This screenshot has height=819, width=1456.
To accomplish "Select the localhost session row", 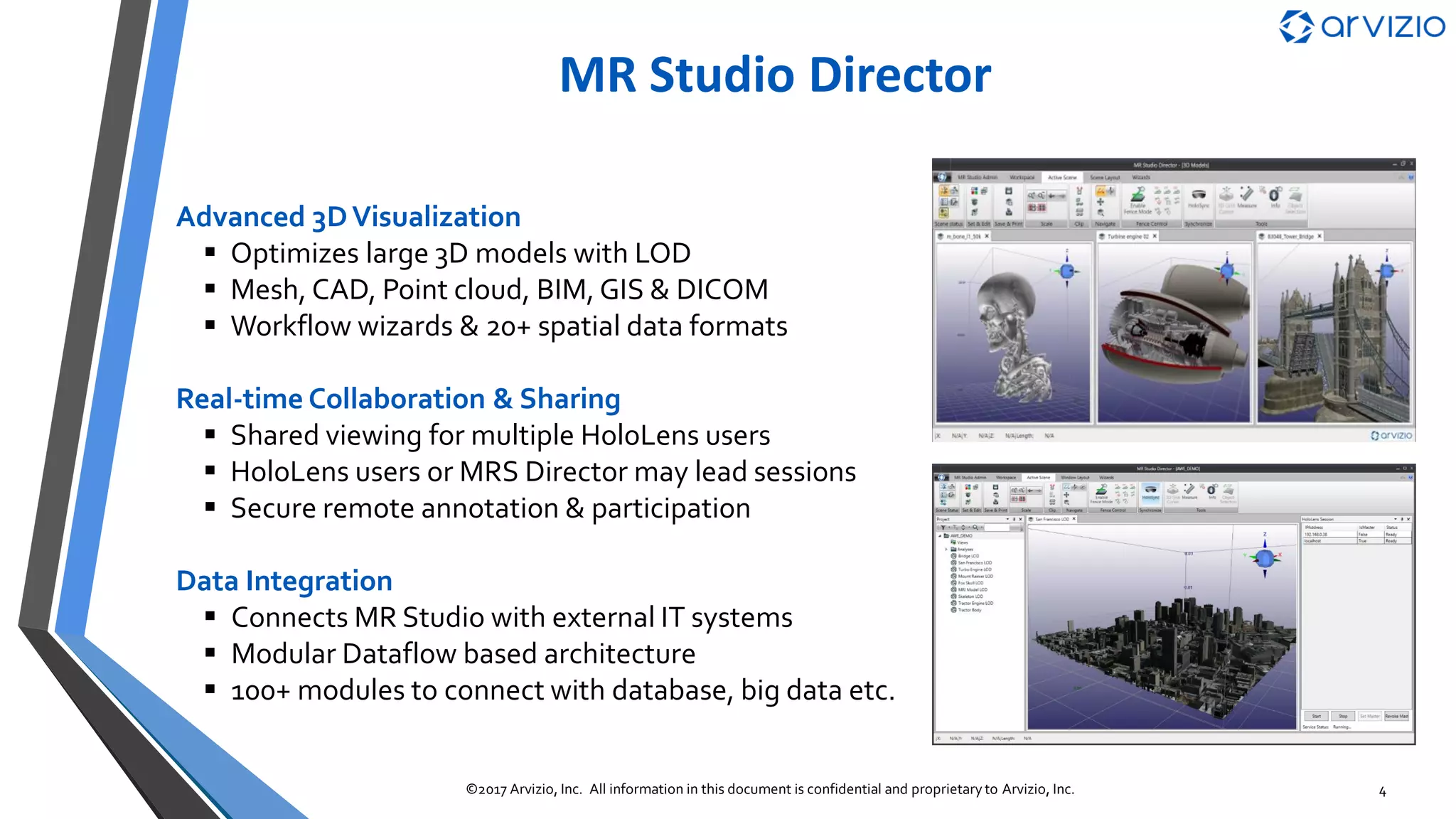I will tap(1356, 541).
